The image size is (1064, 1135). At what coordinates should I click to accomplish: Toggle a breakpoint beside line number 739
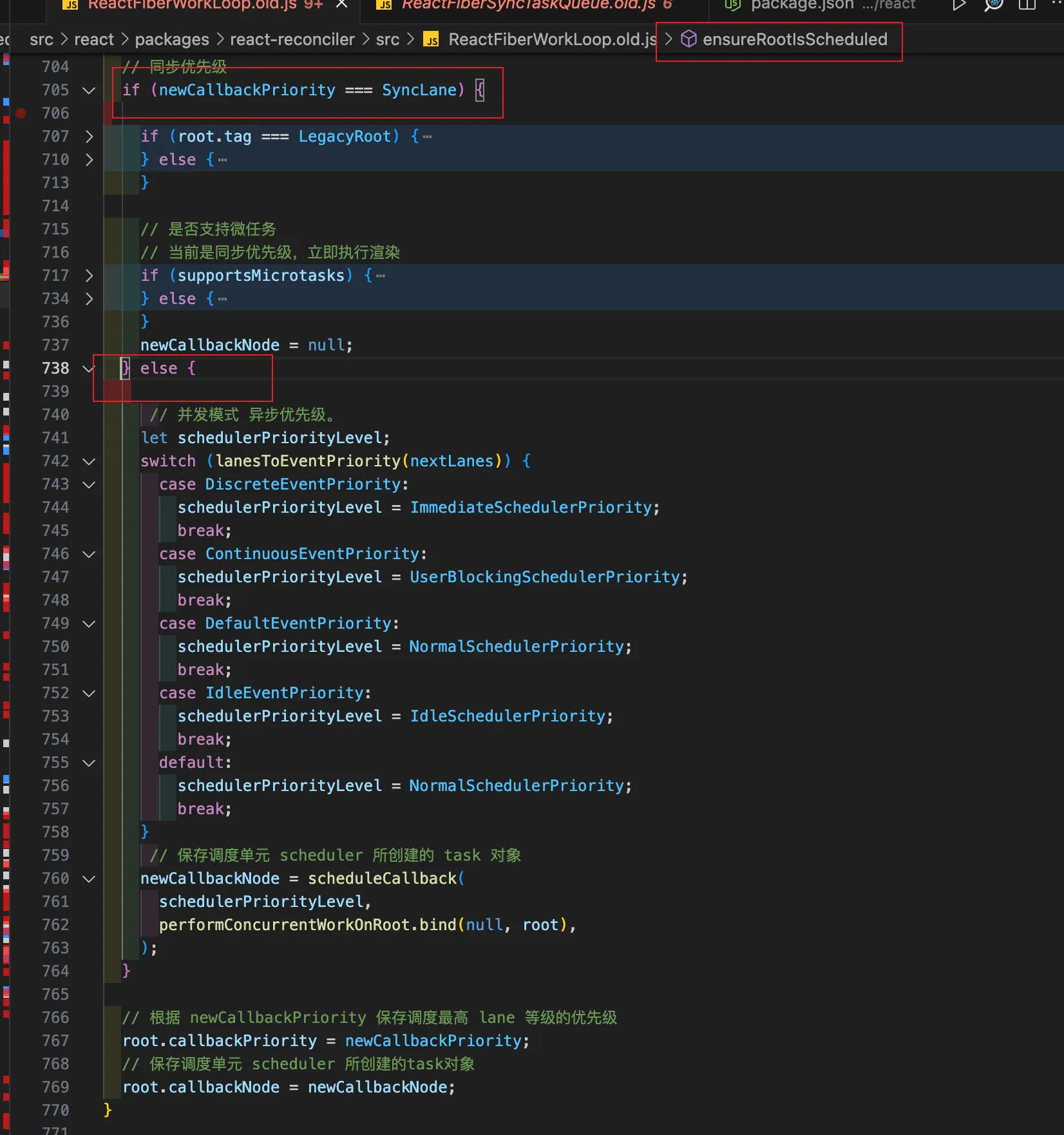point(21,392)
